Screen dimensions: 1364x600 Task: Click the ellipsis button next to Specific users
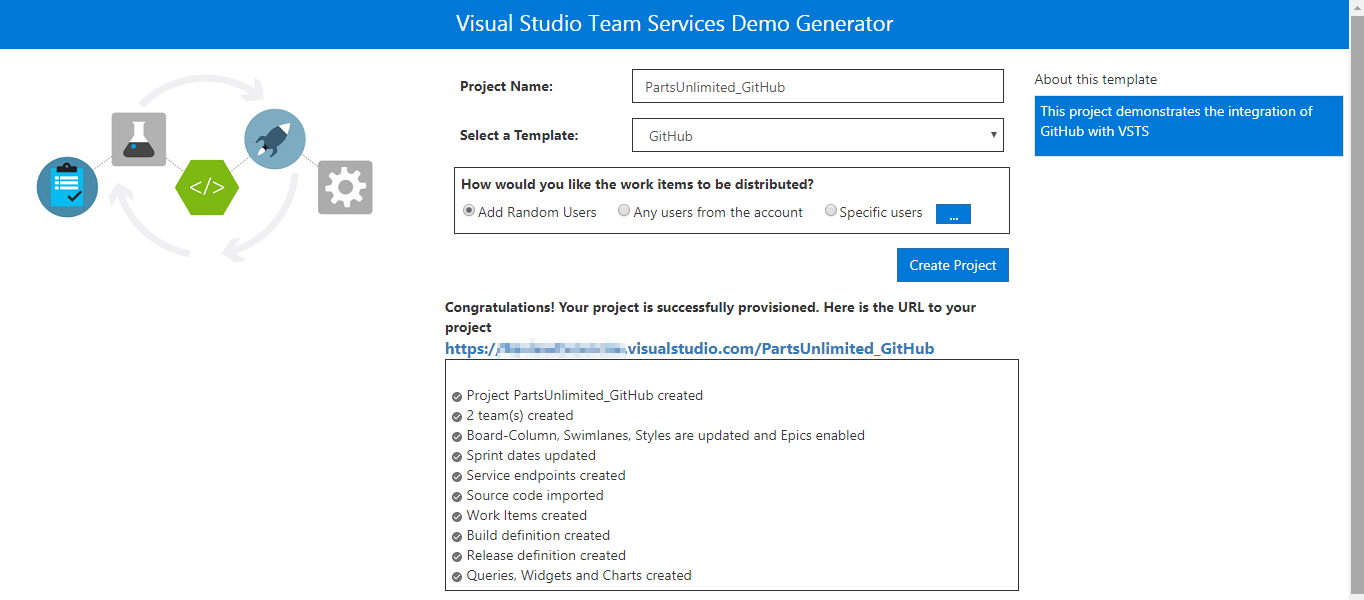pyautogui.click(x=953, y=214)
